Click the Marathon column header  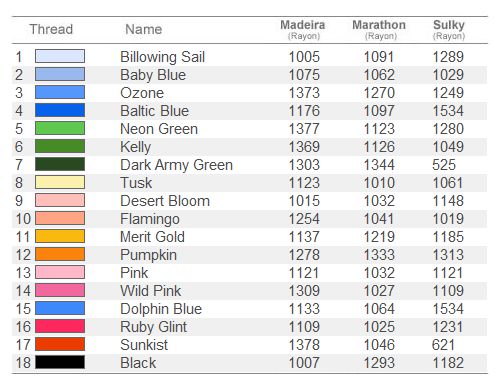point(379,29)
